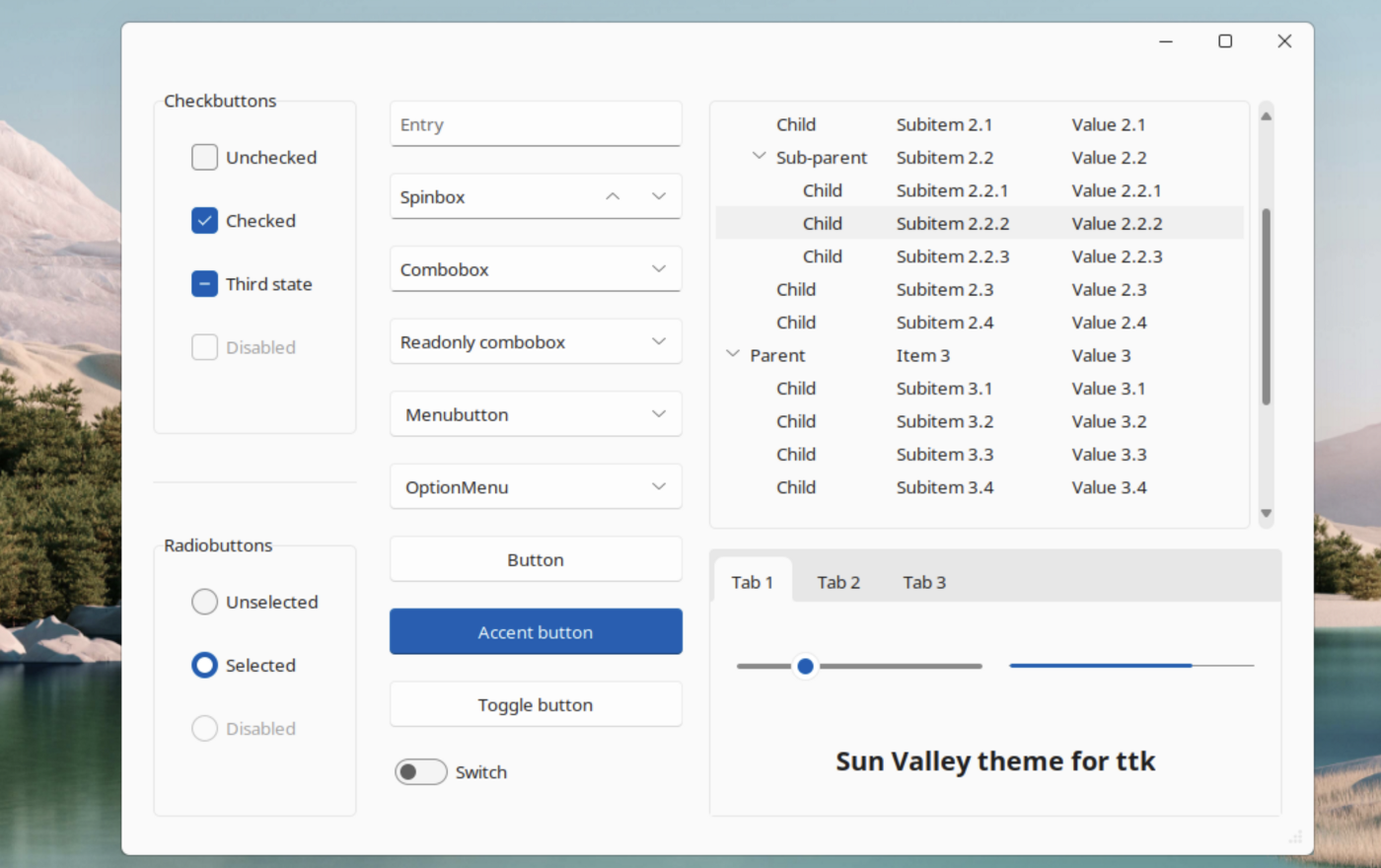The image size is (1381, 868).
Task: Toggle the Switch control on
Action: 421,771
